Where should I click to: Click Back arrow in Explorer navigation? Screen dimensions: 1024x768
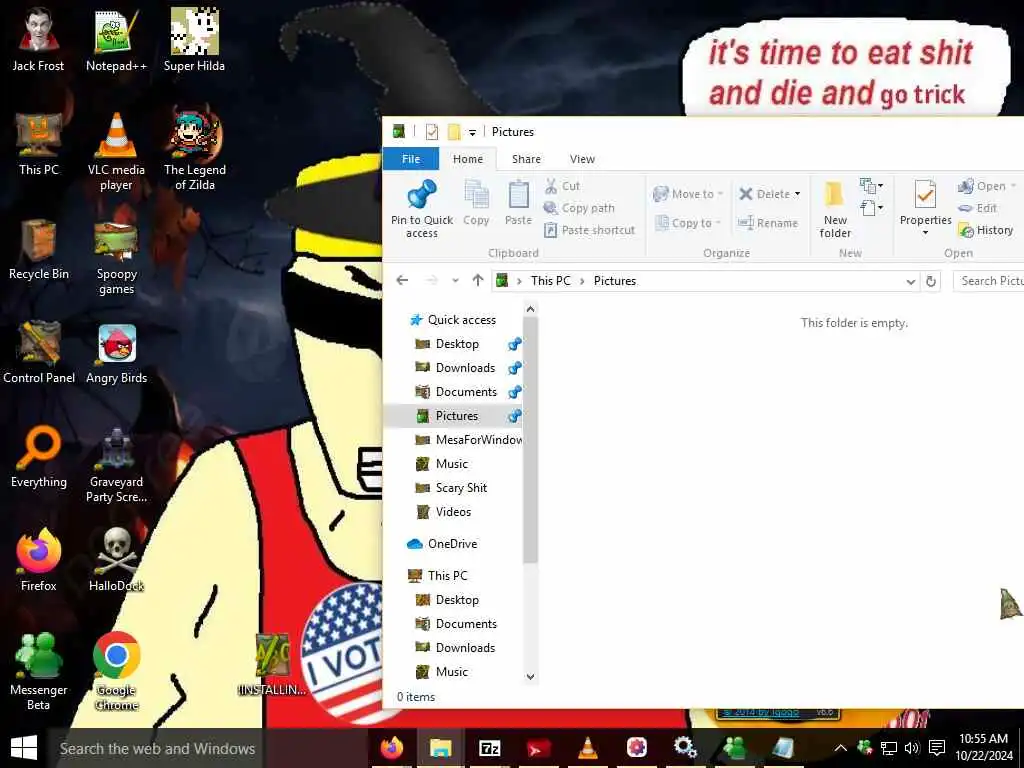click(x=402, y=280)
